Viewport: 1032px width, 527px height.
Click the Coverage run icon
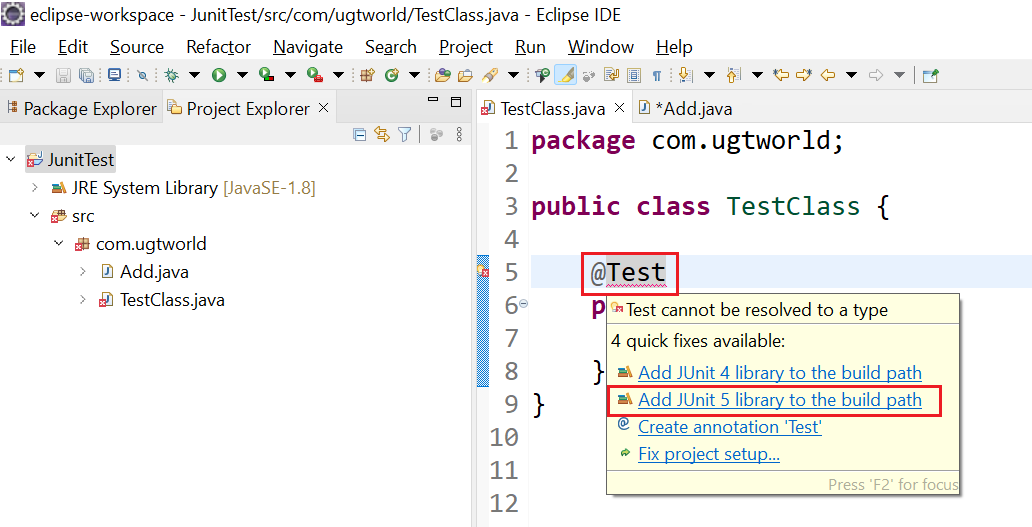coord(267,76)
